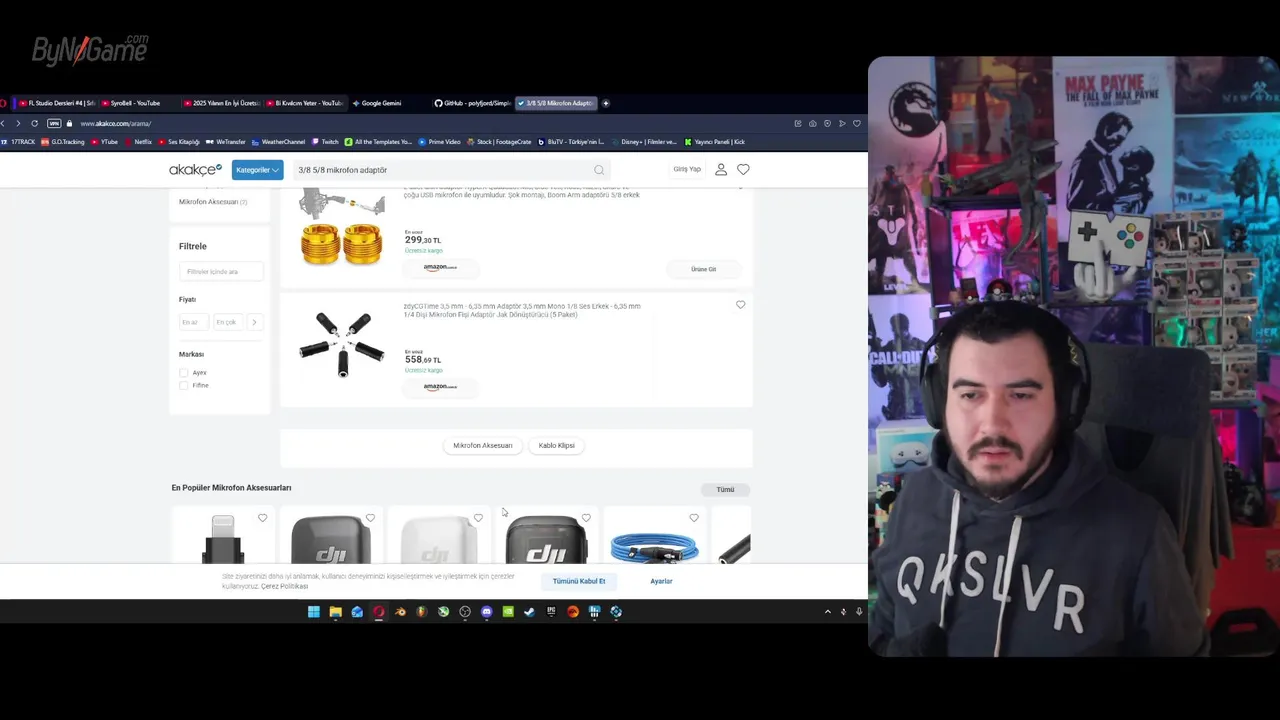Favorite the blue cable item

(694, 518)
